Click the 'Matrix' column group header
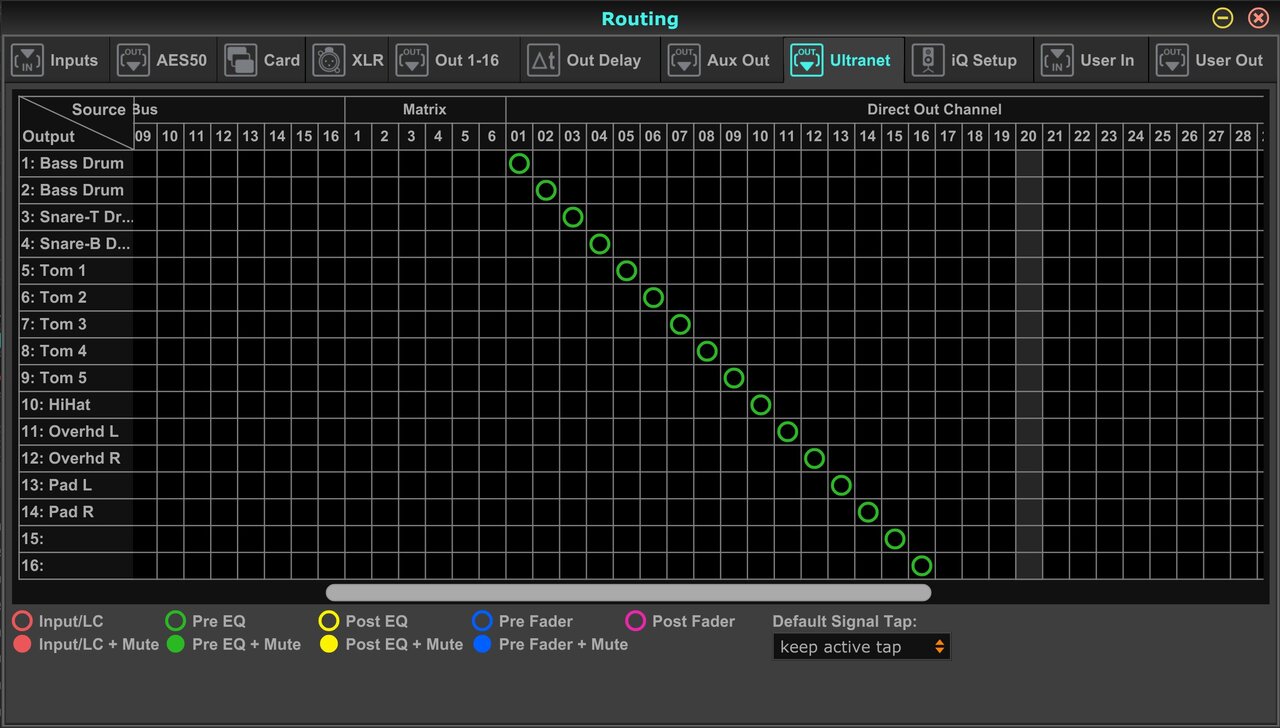The height and width of the screenshot is (728, 1280). point(425,110)
